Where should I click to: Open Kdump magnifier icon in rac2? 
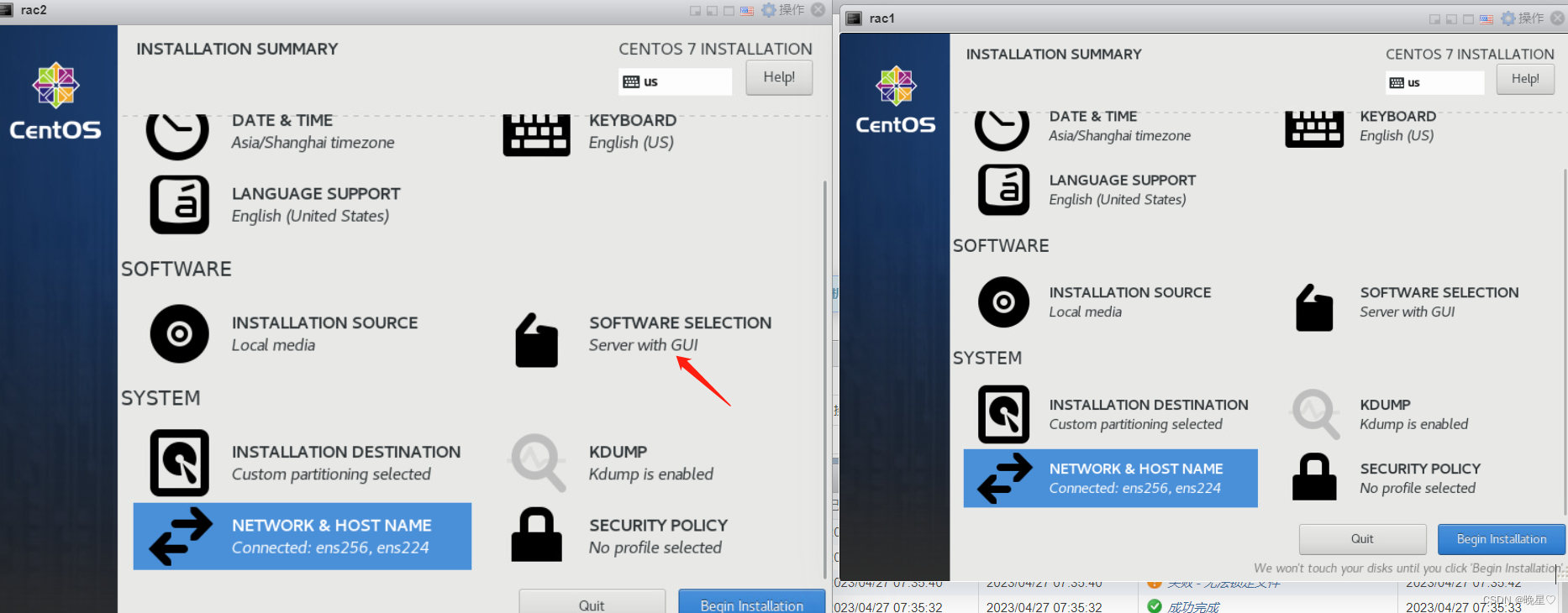click(x=537, y=462)
